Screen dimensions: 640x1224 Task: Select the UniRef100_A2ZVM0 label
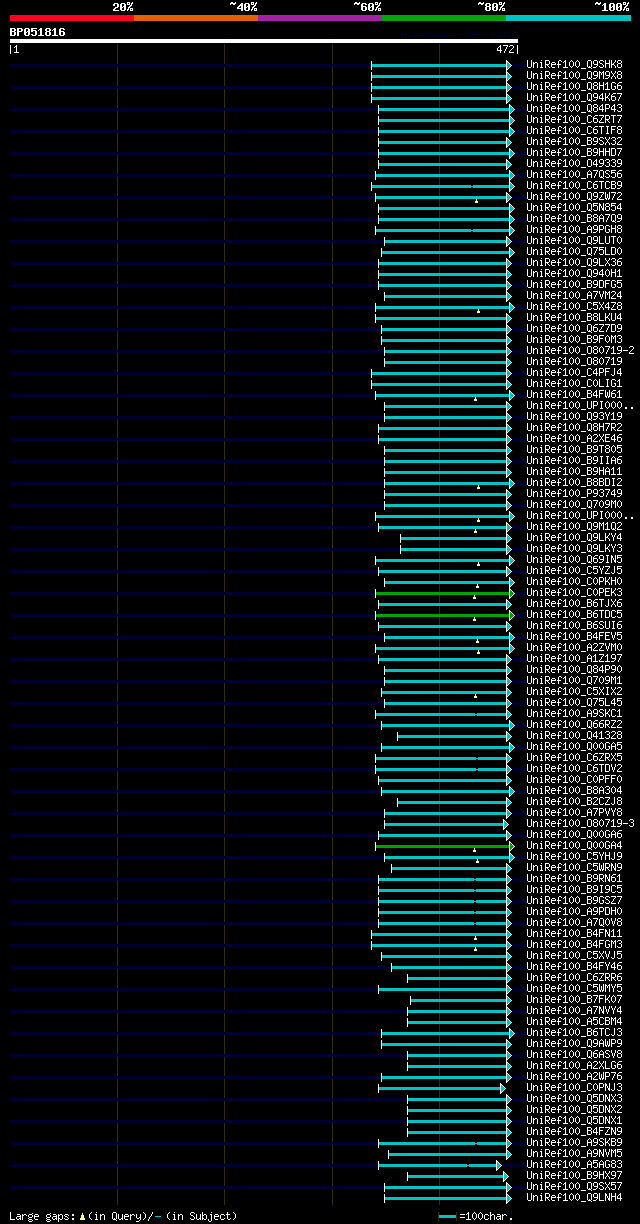574,647
